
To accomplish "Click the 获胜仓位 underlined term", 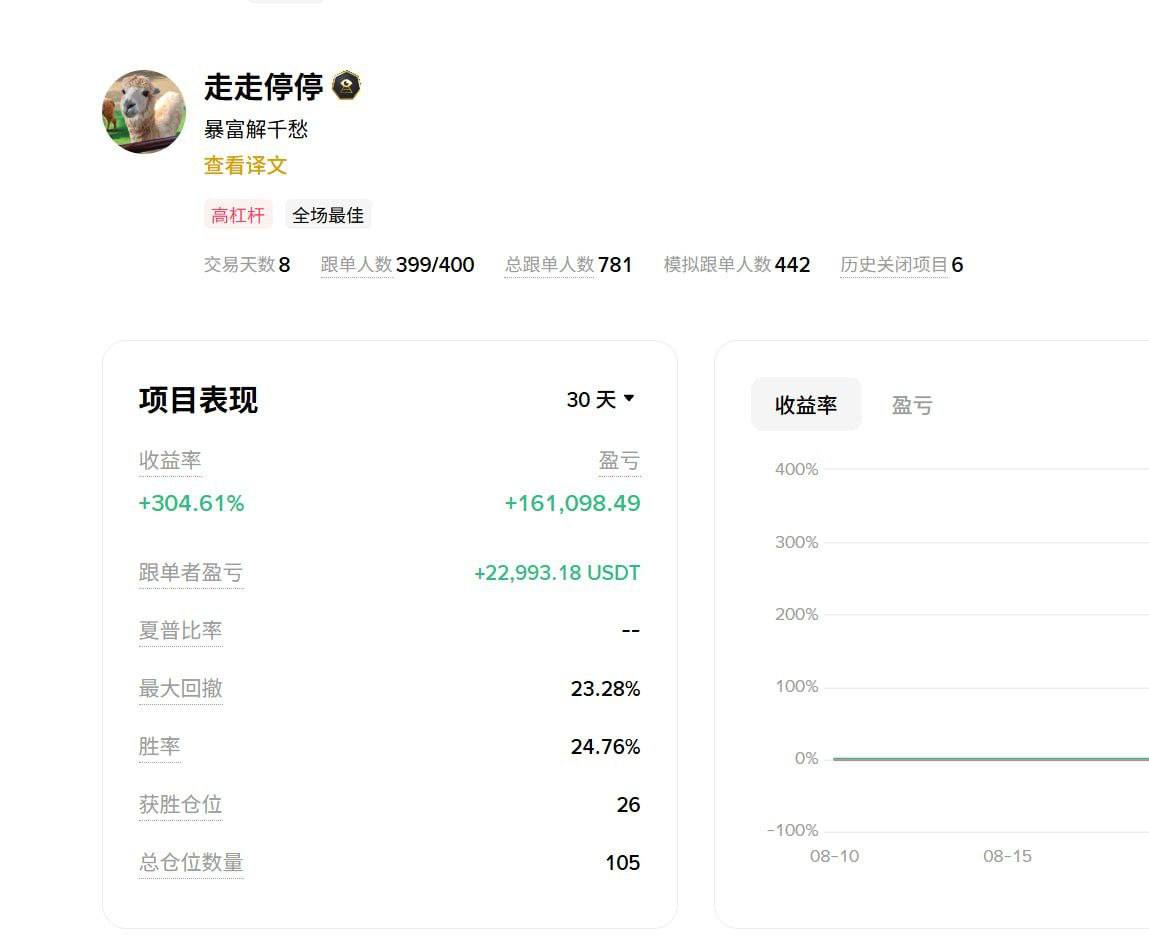I will tap(181, 804).
